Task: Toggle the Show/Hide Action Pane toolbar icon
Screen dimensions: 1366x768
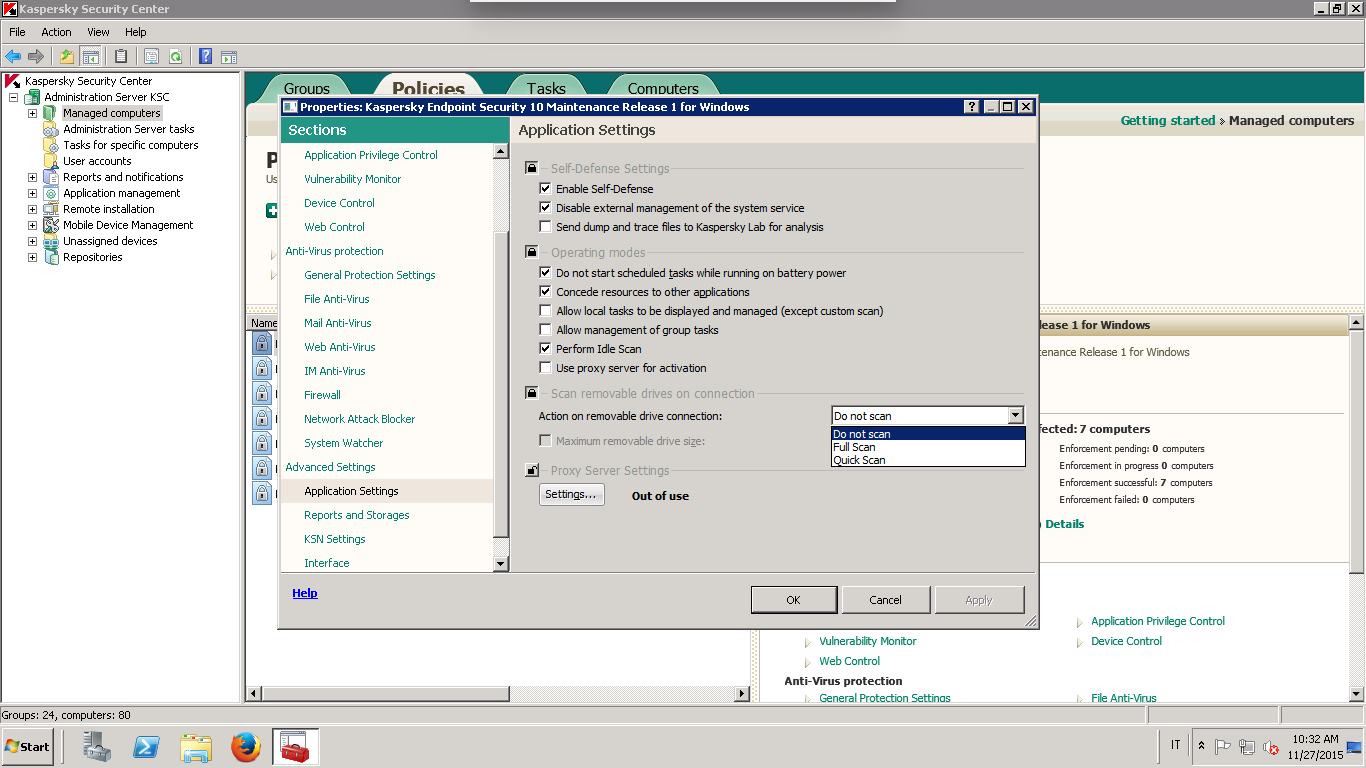Action: tap(229, 56)
